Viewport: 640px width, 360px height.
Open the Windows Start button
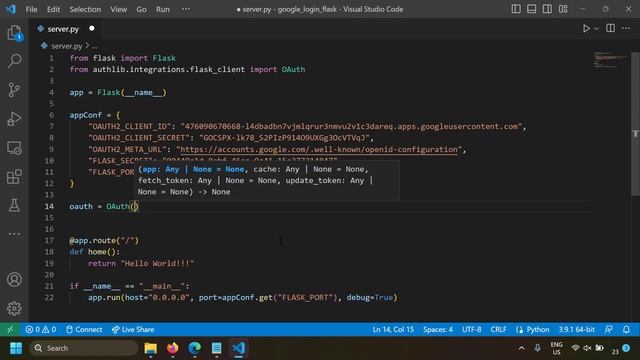click(16, 348)
